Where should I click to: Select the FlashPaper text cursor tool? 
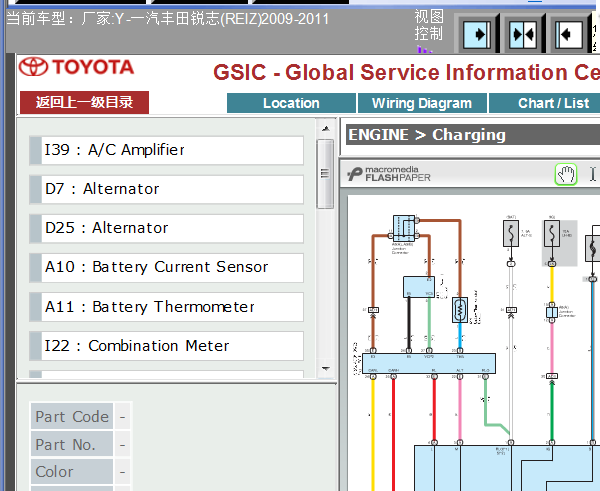[592, 175]
